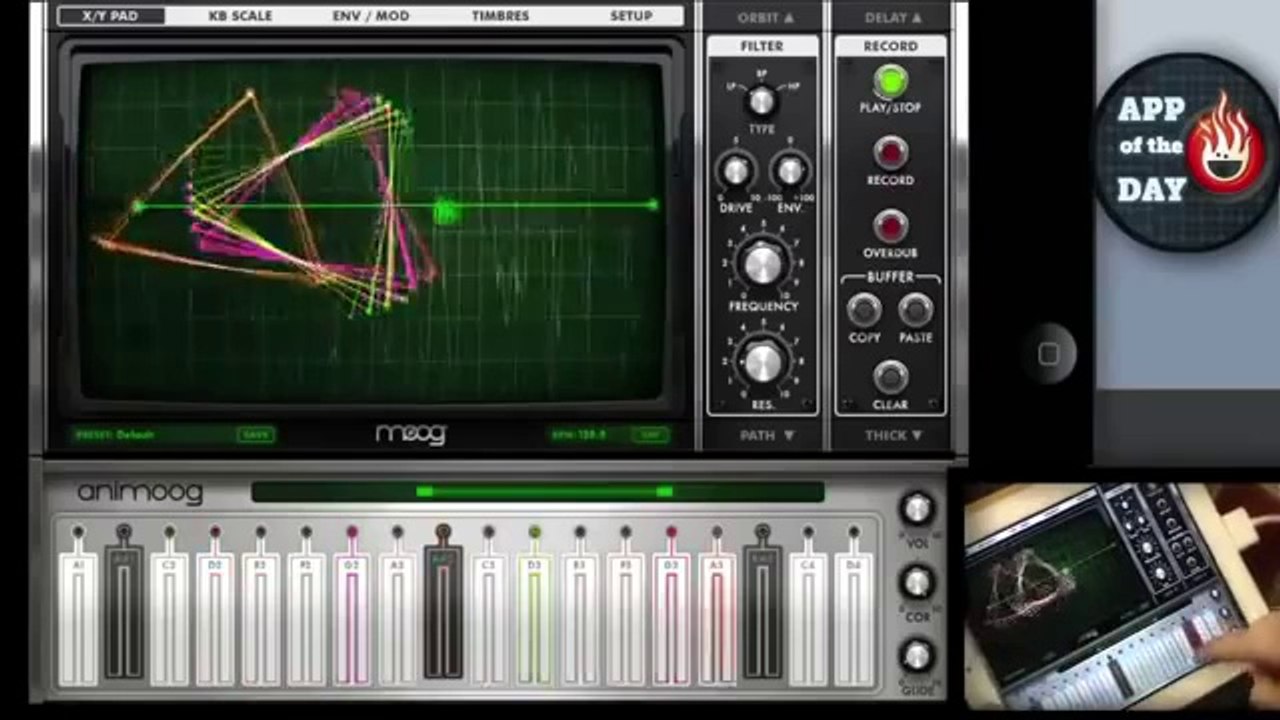Play the D3 key on keyboard
The width and height of the screenshot is (1280, 720).
pos(534,620)
